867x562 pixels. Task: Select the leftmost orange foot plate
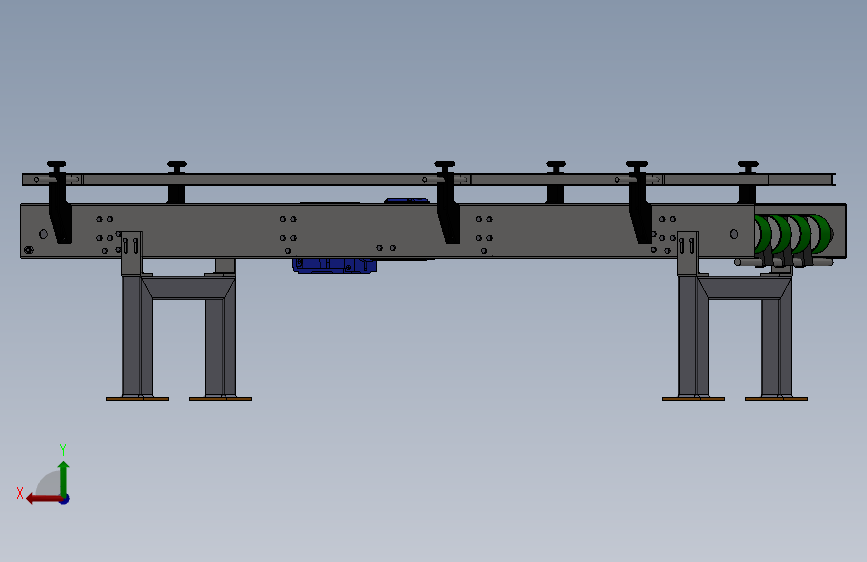point(138,399)
